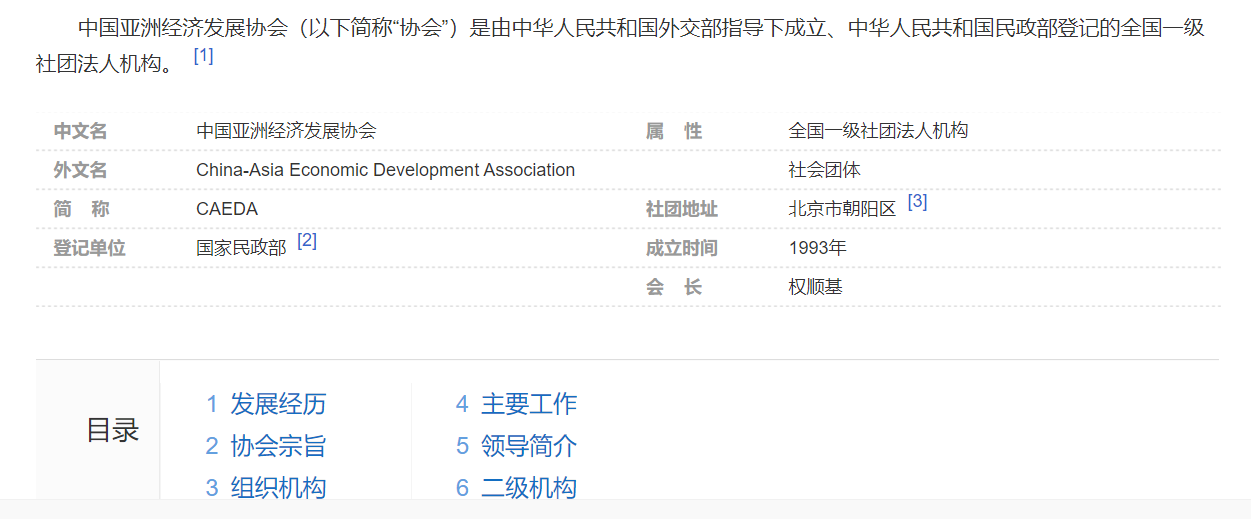Click the 成立时间 label
The image size is (1251, 519).
pos(682,248)
